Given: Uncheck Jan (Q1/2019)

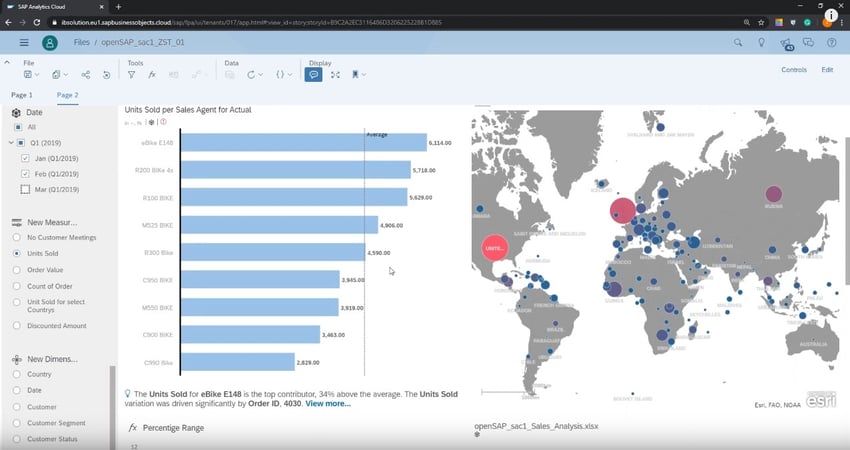Looking at the screenshot, I should pyautogui.click(x=25, y=158).
